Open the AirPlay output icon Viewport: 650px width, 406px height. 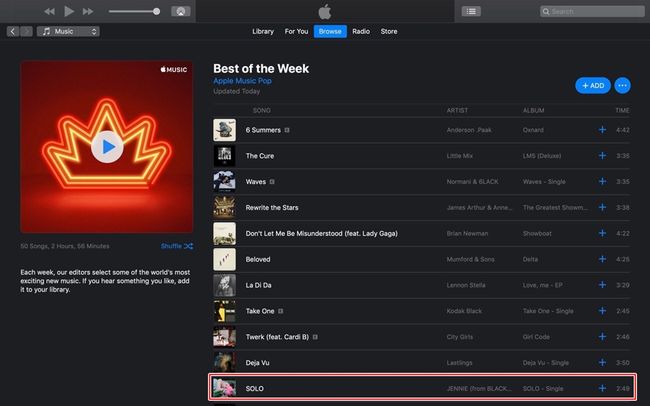coord(181,11)
